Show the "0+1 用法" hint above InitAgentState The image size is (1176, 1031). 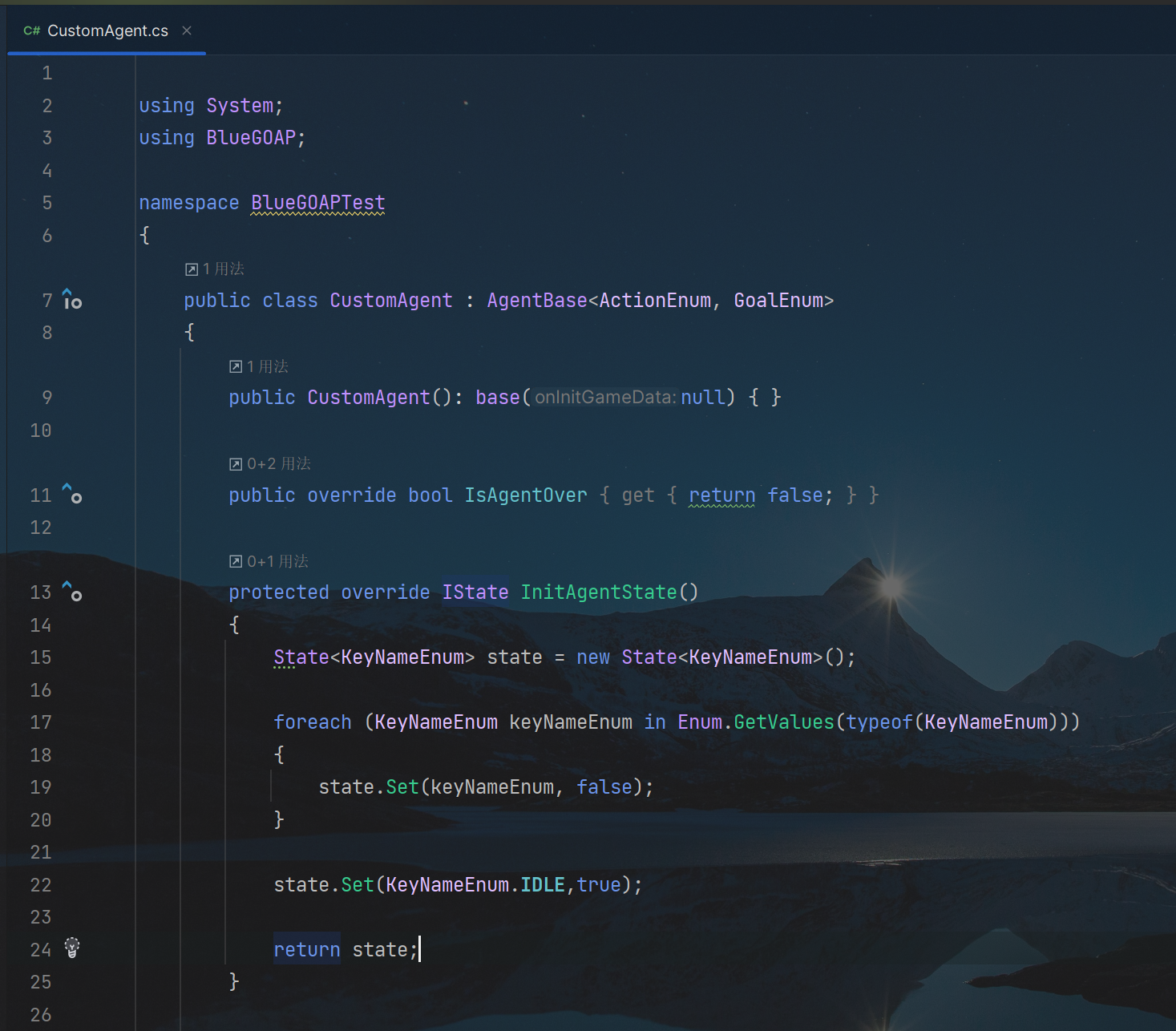pyautogui.click(x=269, y=561)
